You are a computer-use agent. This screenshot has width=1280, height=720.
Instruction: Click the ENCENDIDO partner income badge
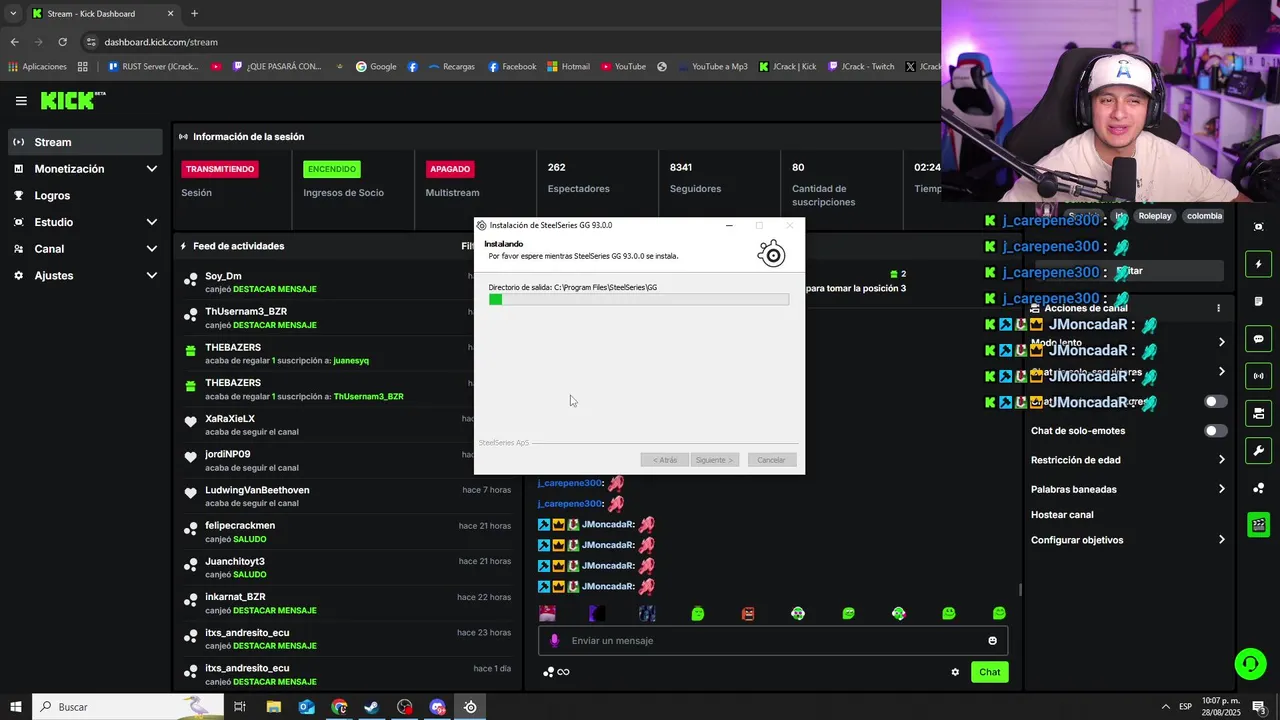(x=332, y=169)
